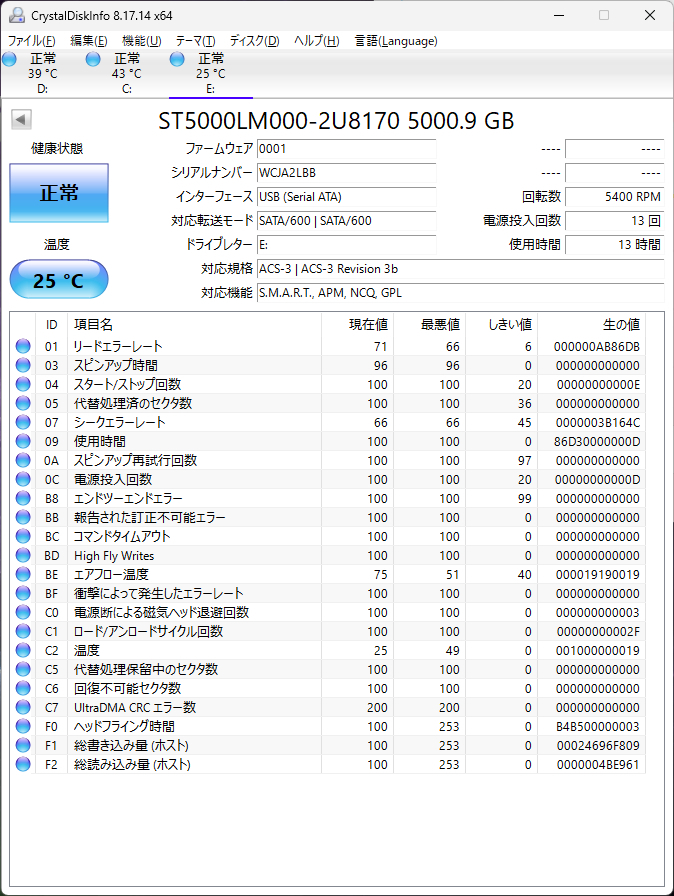Click the 正常 health status button

(59, 194)
